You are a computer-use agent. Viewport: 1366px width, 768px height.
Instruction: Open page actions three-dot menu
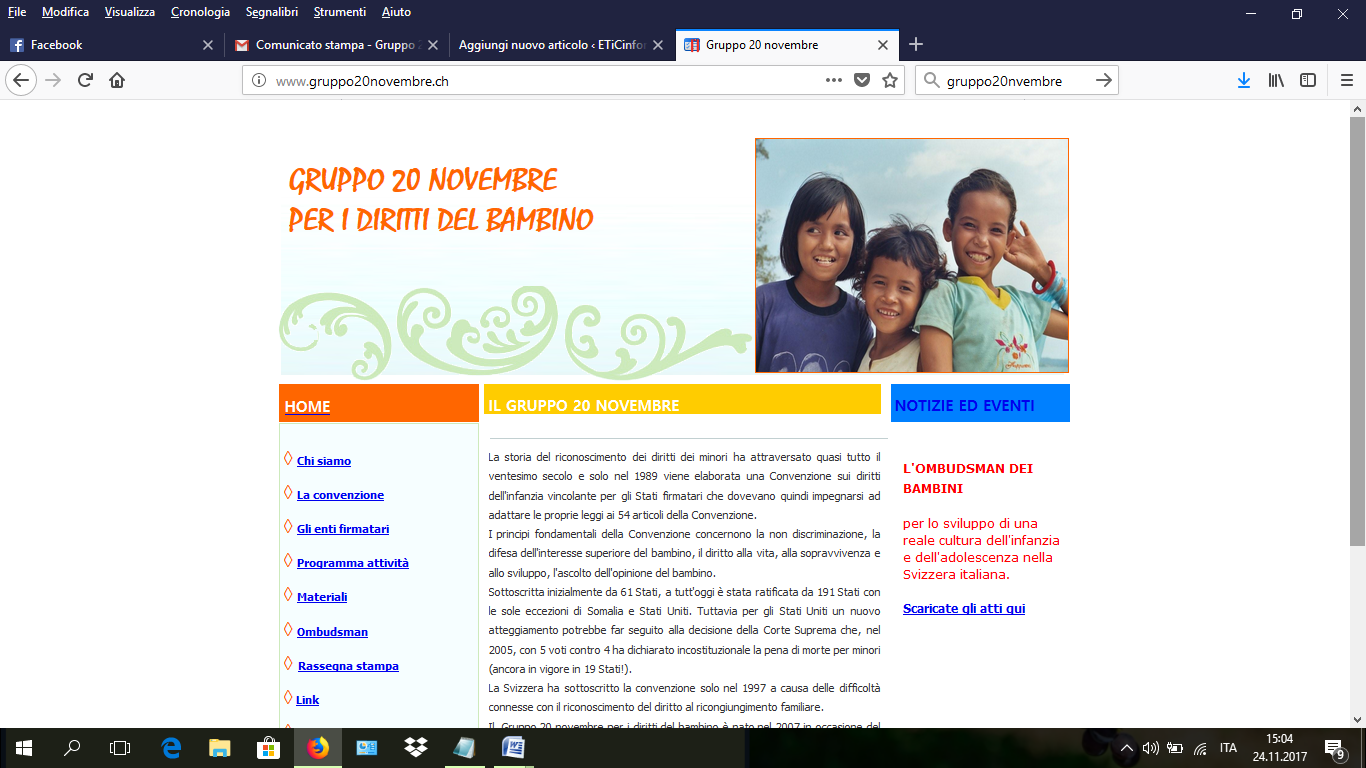833,80
